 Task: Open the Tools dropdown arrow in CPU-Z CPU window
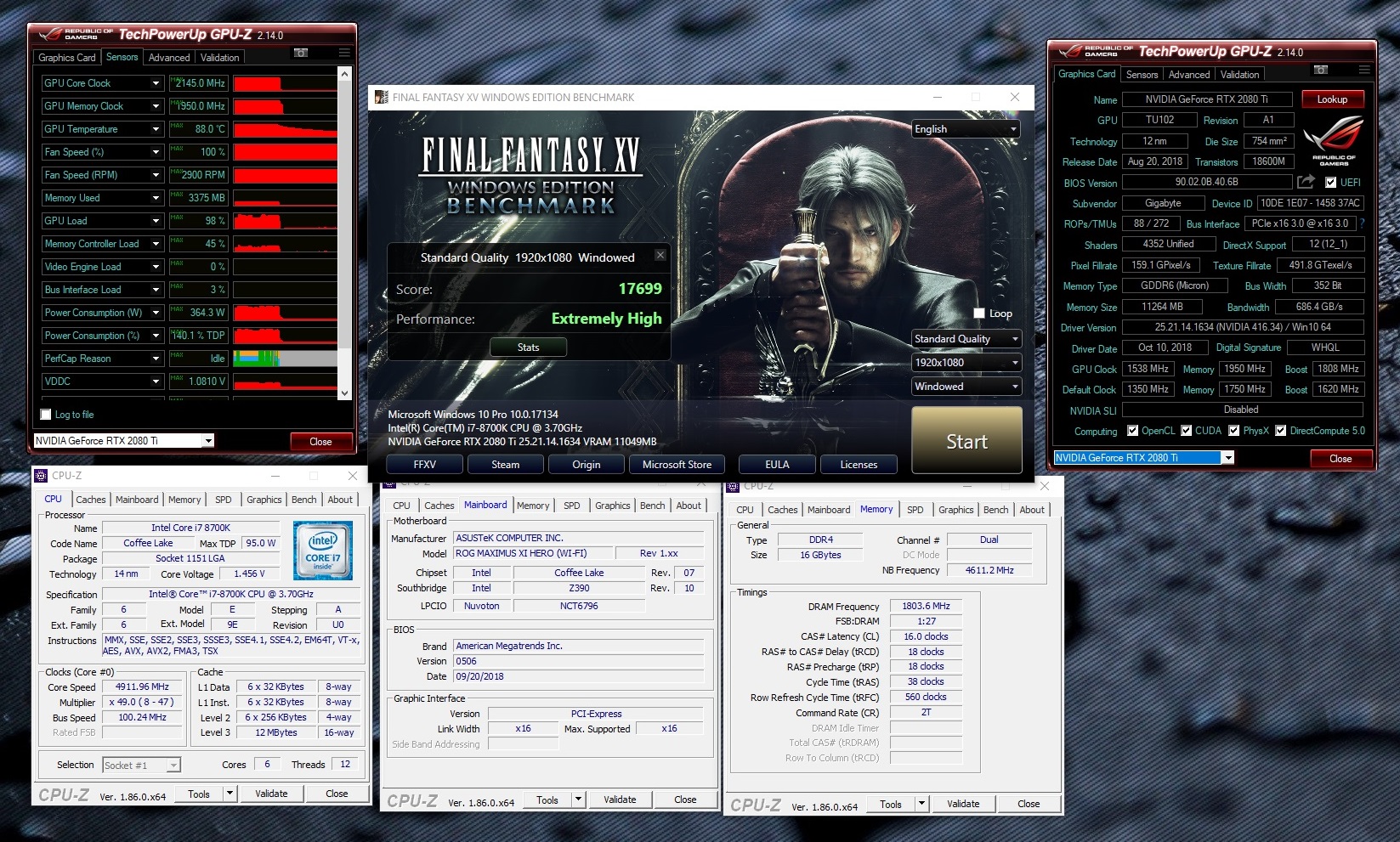[x=230, y=794]
